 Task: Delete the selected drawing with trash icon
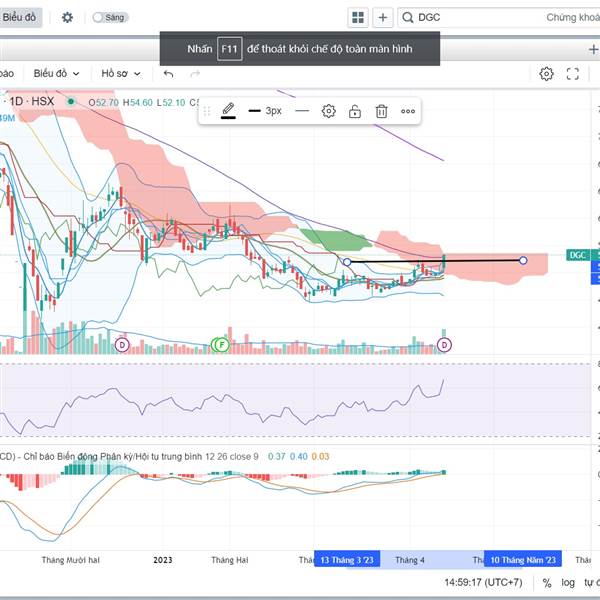382,111
